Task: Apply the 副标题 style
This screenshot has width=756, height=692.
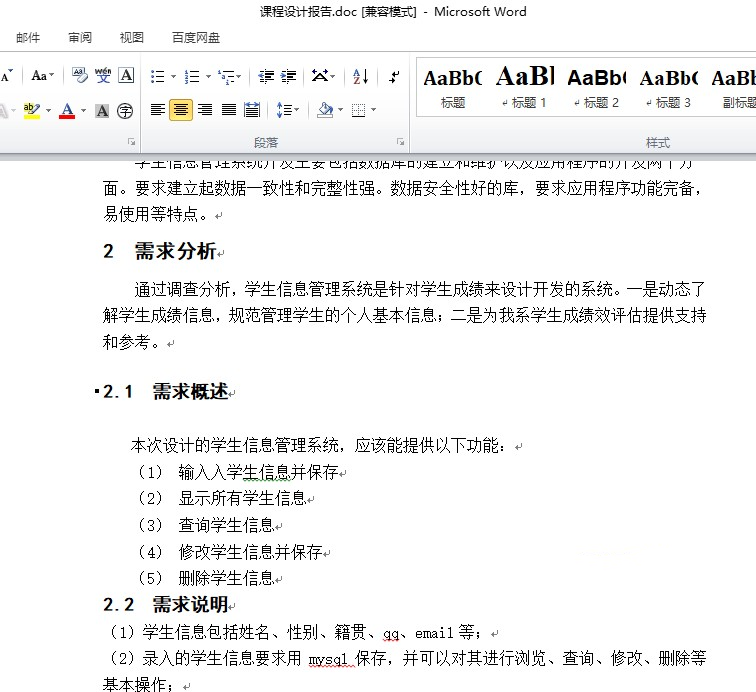Action: tap(732, 88)
